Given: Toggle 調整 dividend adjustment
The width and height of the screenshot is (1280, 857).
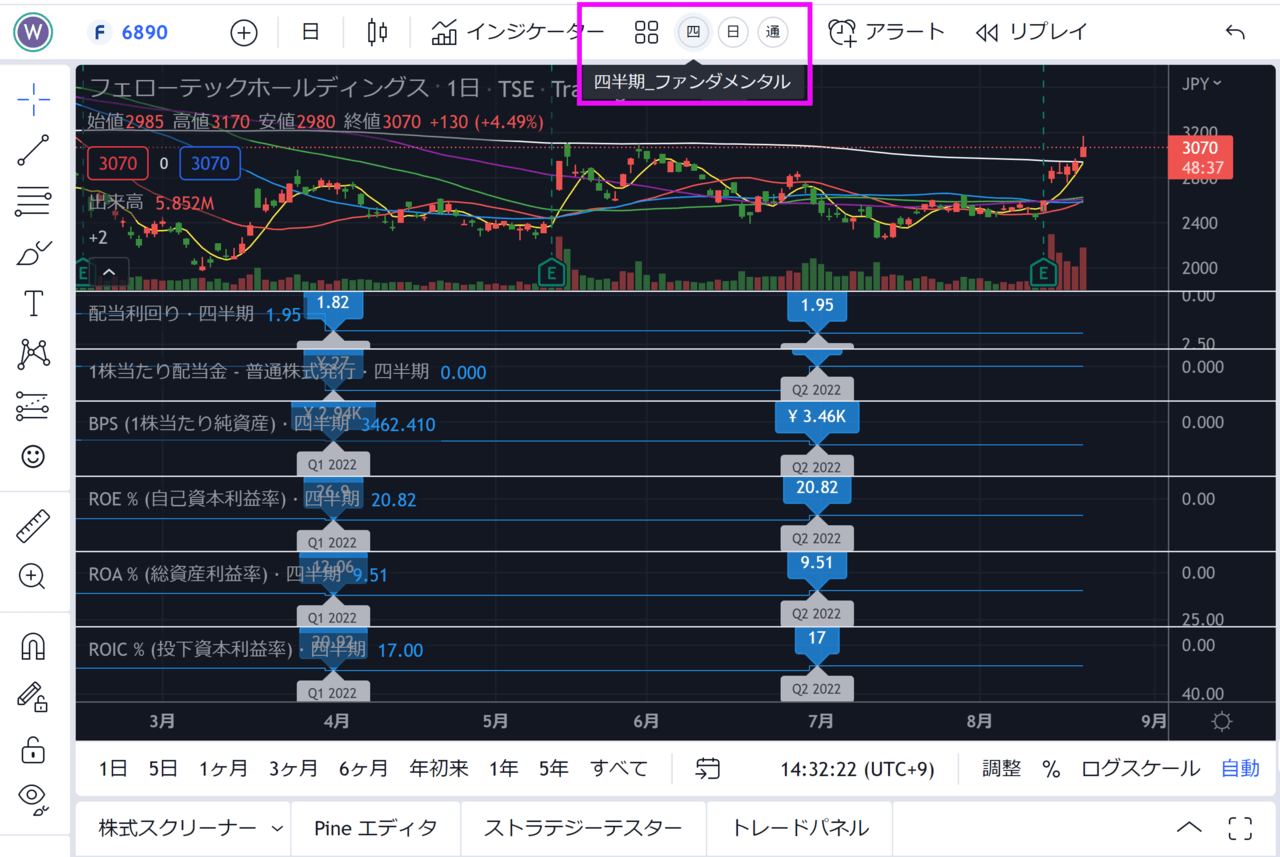Looking at the screenshot, I should point(1002,769).
